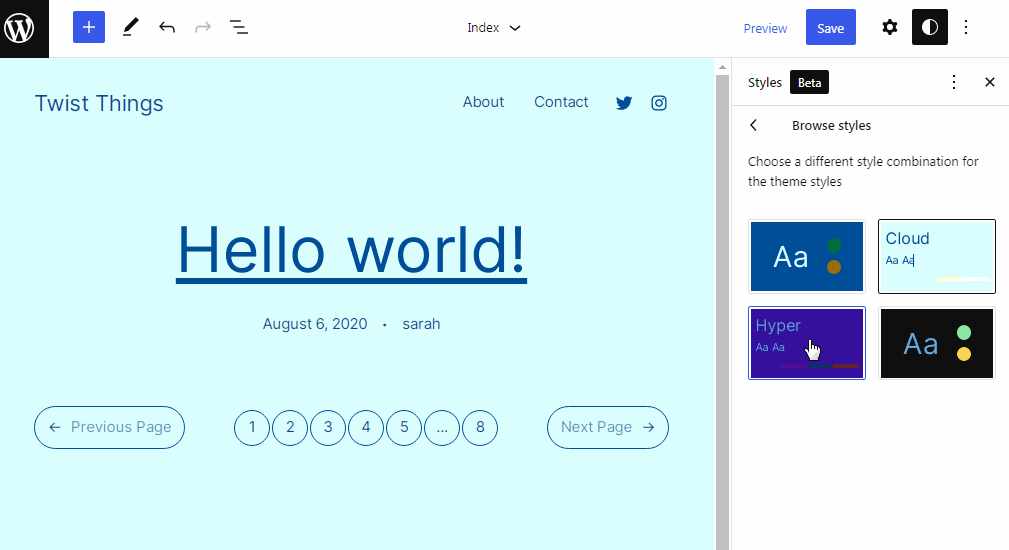
Task: Click the Instagram social icon
Action: (x=659, y=103)
